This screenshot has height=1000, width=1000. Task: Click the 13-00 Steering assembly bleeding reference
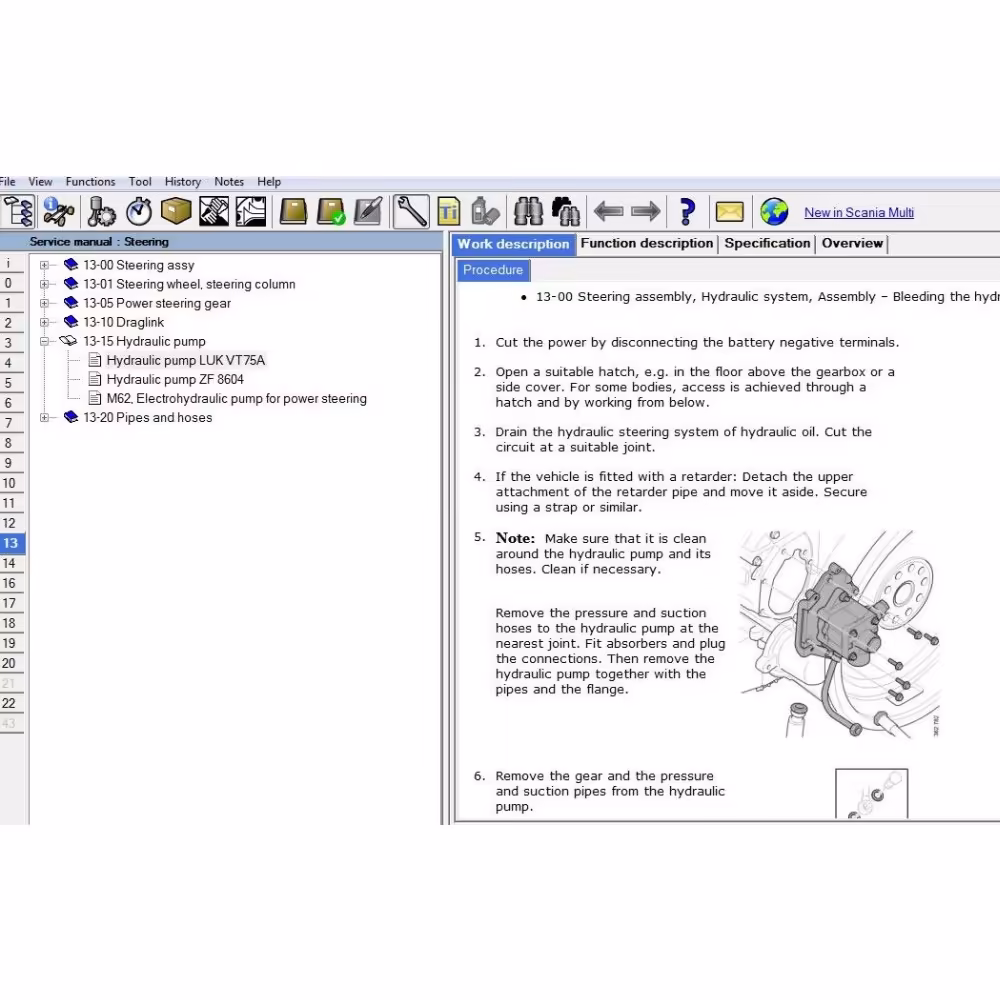[767, 297]
